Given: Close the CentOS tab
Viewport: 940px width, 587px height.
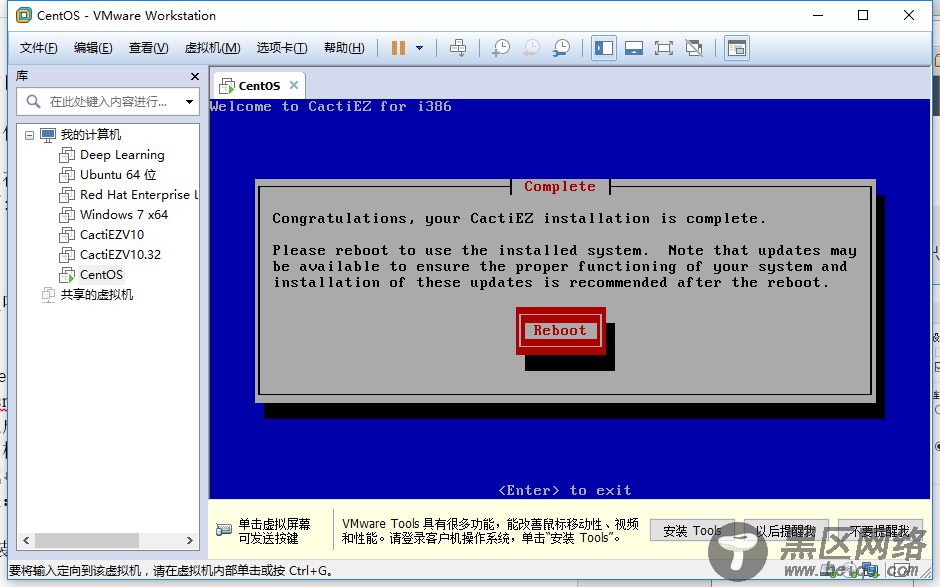Looking at the screenshot, I should pyautogui.click(x=294, y=85).
